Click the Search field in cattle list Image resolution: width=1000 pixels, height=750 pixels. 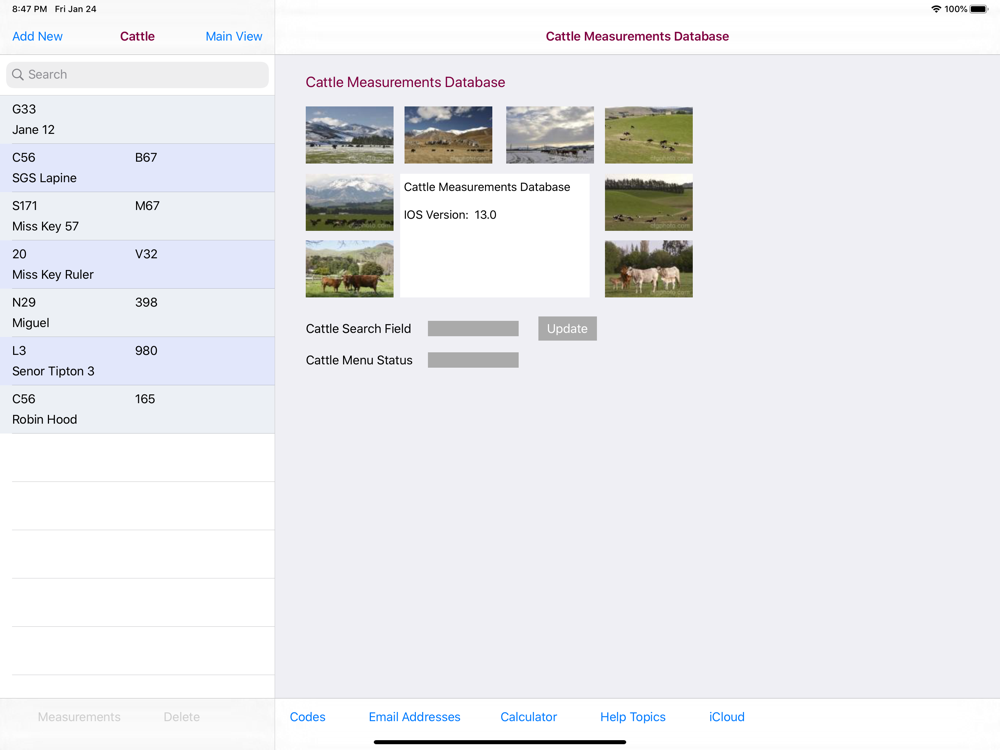pos(137,75)
